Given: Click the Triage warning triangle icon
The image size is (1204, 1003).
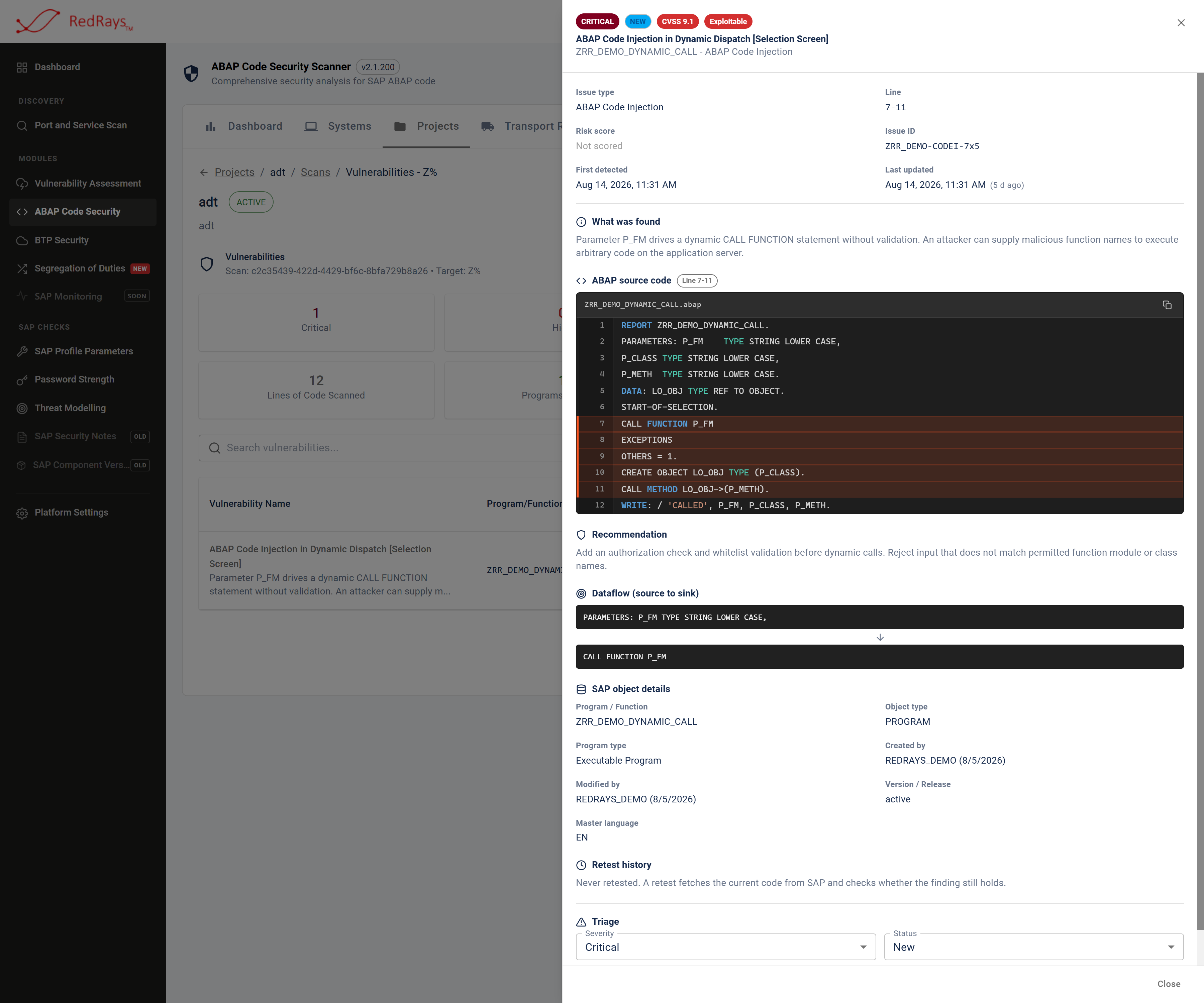Looking at the screenshot, I should [581, 922].
